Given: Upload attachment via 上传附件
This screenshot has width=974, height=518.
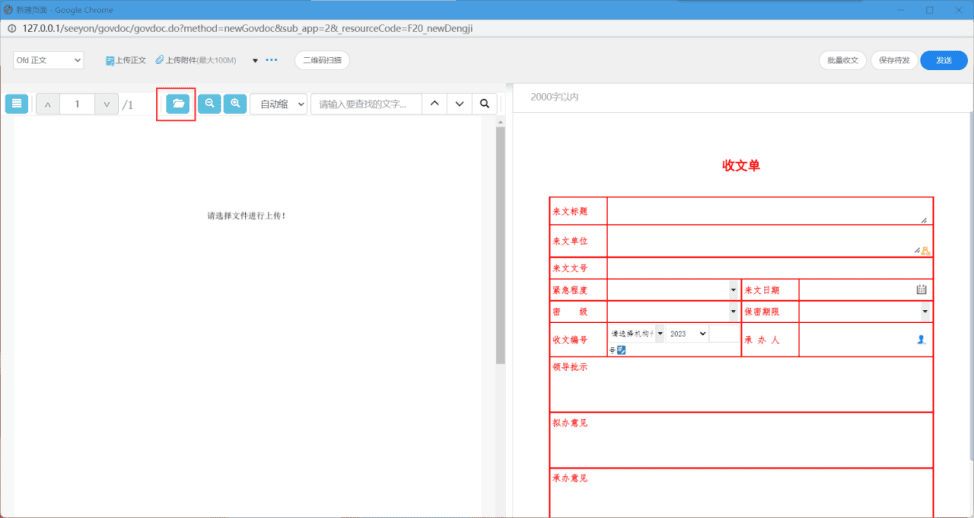Looking at the screenshot, I should coord(196,60).
